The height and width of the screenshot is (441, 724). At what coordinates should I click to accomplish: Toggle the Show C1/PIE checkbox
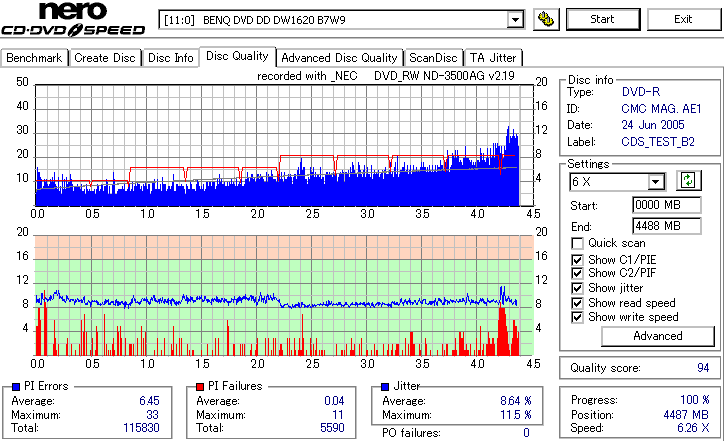pyautogui.click(x=577, y=260)
